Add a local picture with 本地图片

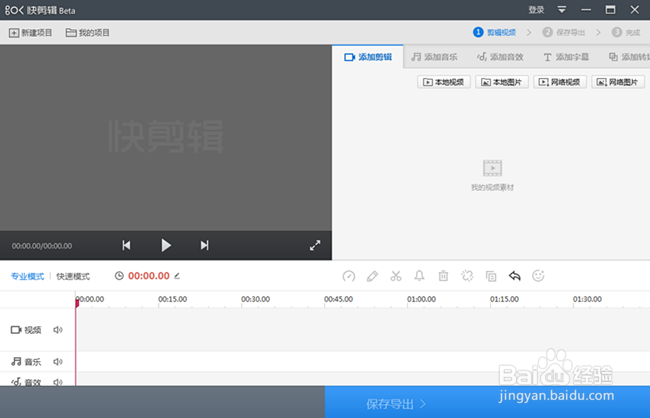[502, 82]
